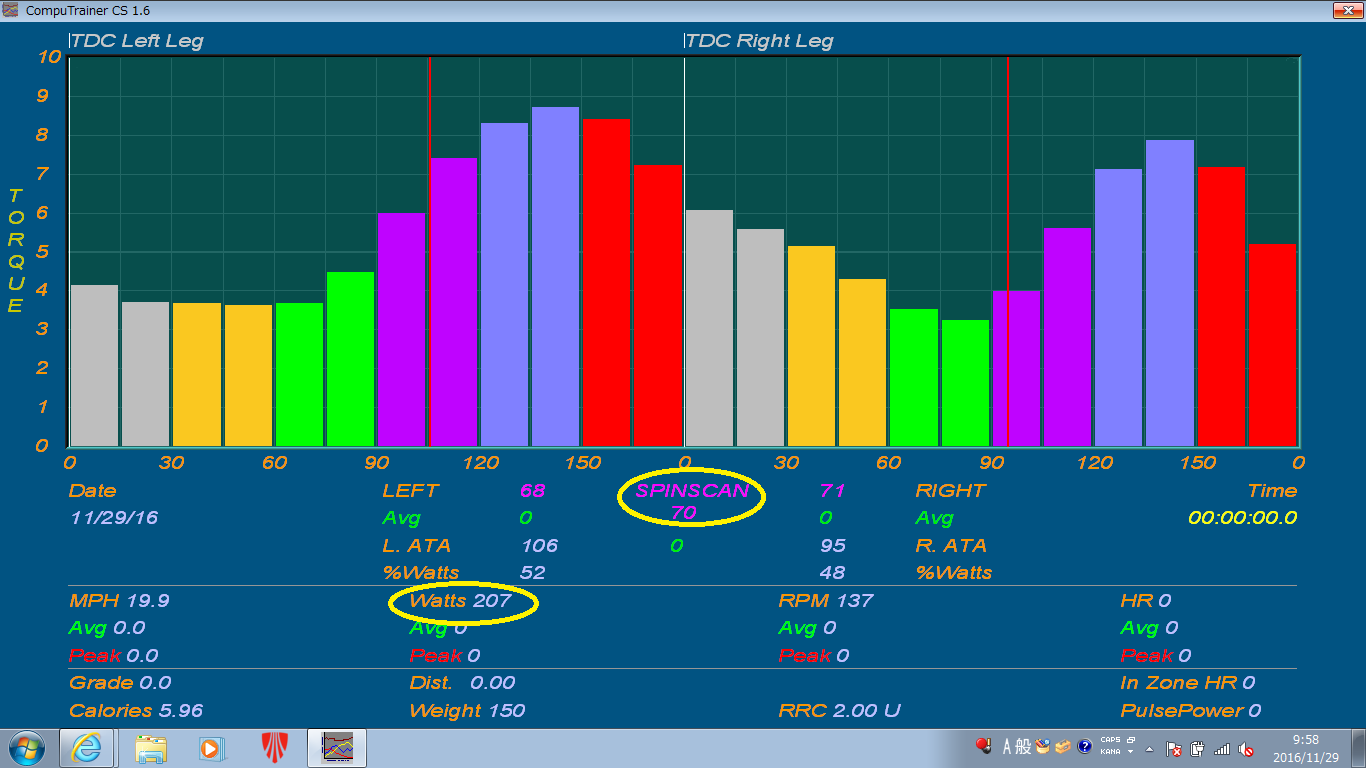1366x768 pixels.
Task: Click the 'MPH 19.9' readout
Action: pos(119,600)
